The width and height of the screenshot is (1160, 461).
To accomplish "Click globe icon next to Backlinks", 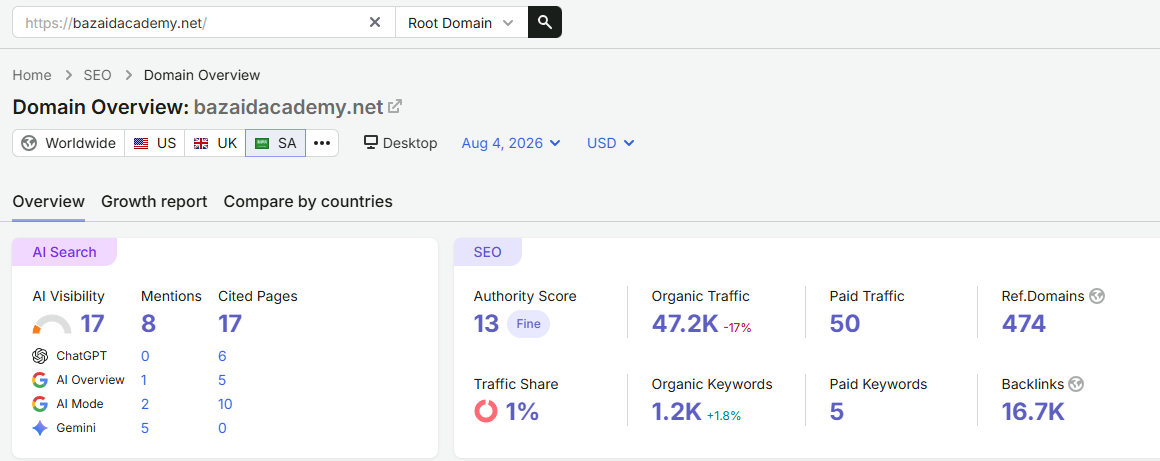I will point(1076,384).
